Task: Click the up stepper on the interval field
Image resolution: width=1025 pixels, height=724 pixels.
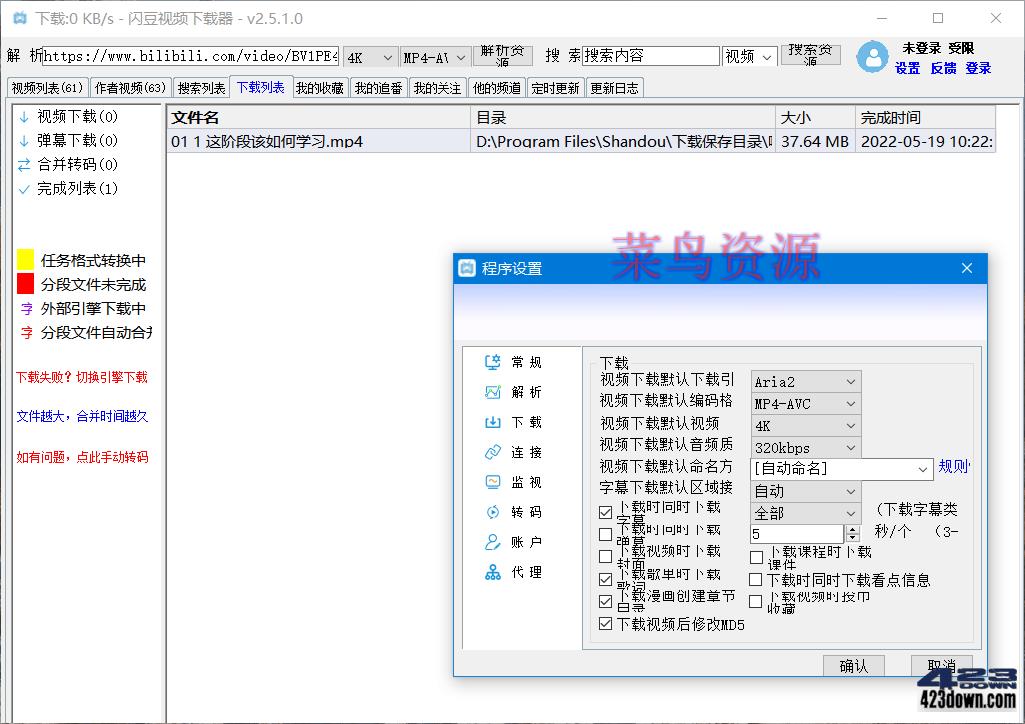Action: click(x=851, y=529)
